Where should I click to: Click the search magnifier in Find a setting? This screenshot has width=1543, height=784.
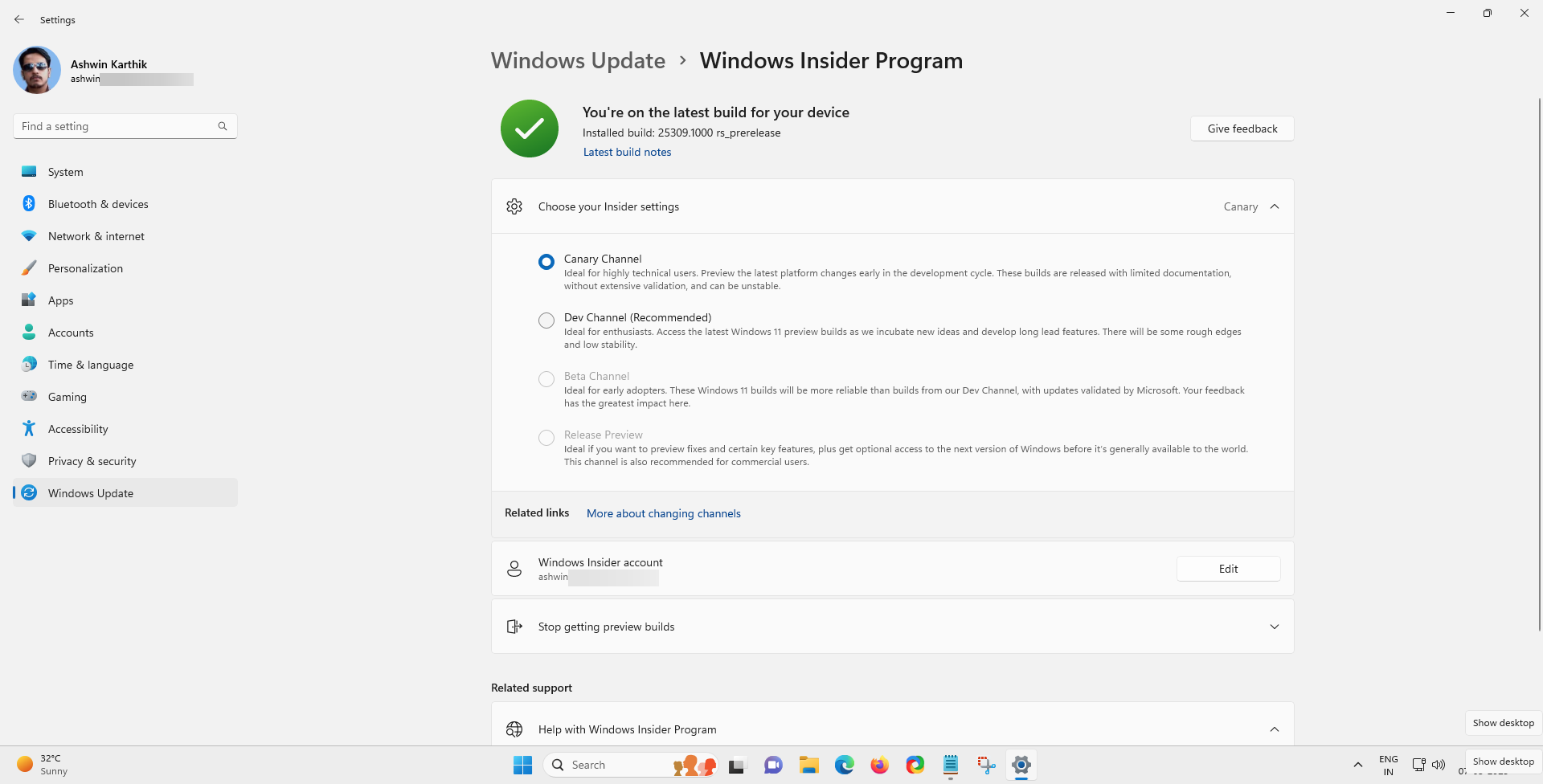(x=223, y=126)
